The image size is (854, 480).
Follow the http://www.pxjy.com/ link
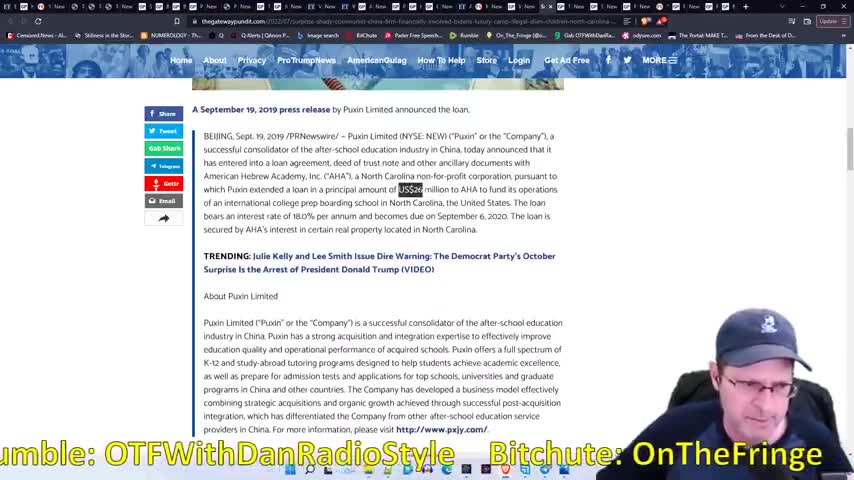[x=441, y=429]
